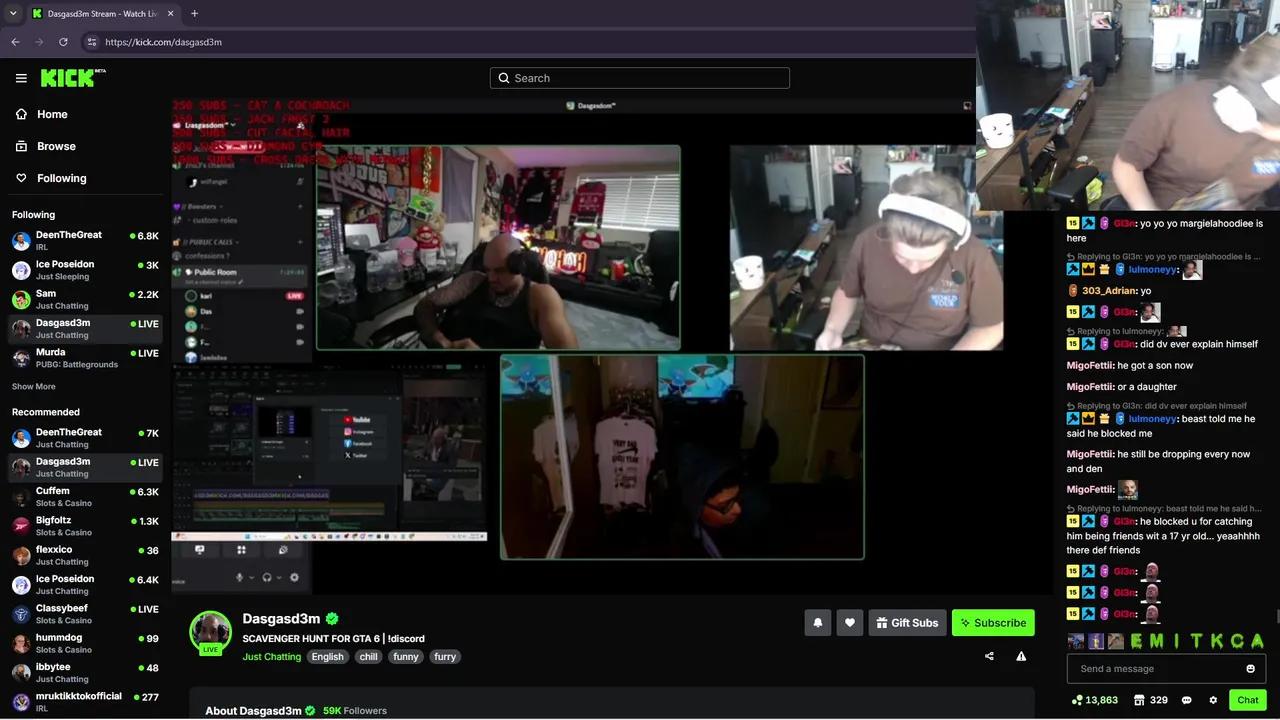Click the Dasgasd3m streamer avatar with LIVE badge
1280x720 pixels.
[210, 633]
